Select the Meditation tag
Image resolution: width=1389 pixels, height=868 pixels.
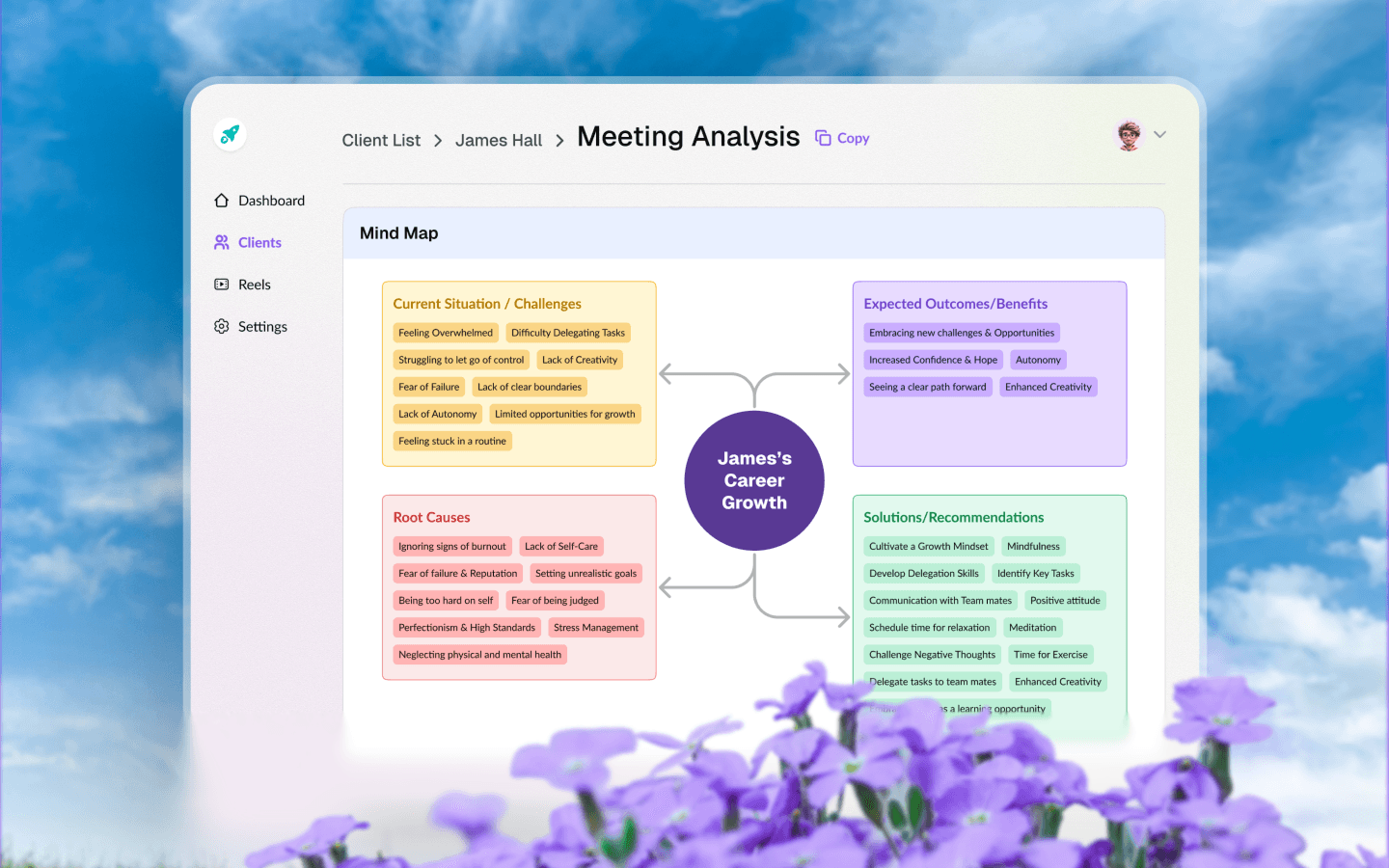point(1033,628)
